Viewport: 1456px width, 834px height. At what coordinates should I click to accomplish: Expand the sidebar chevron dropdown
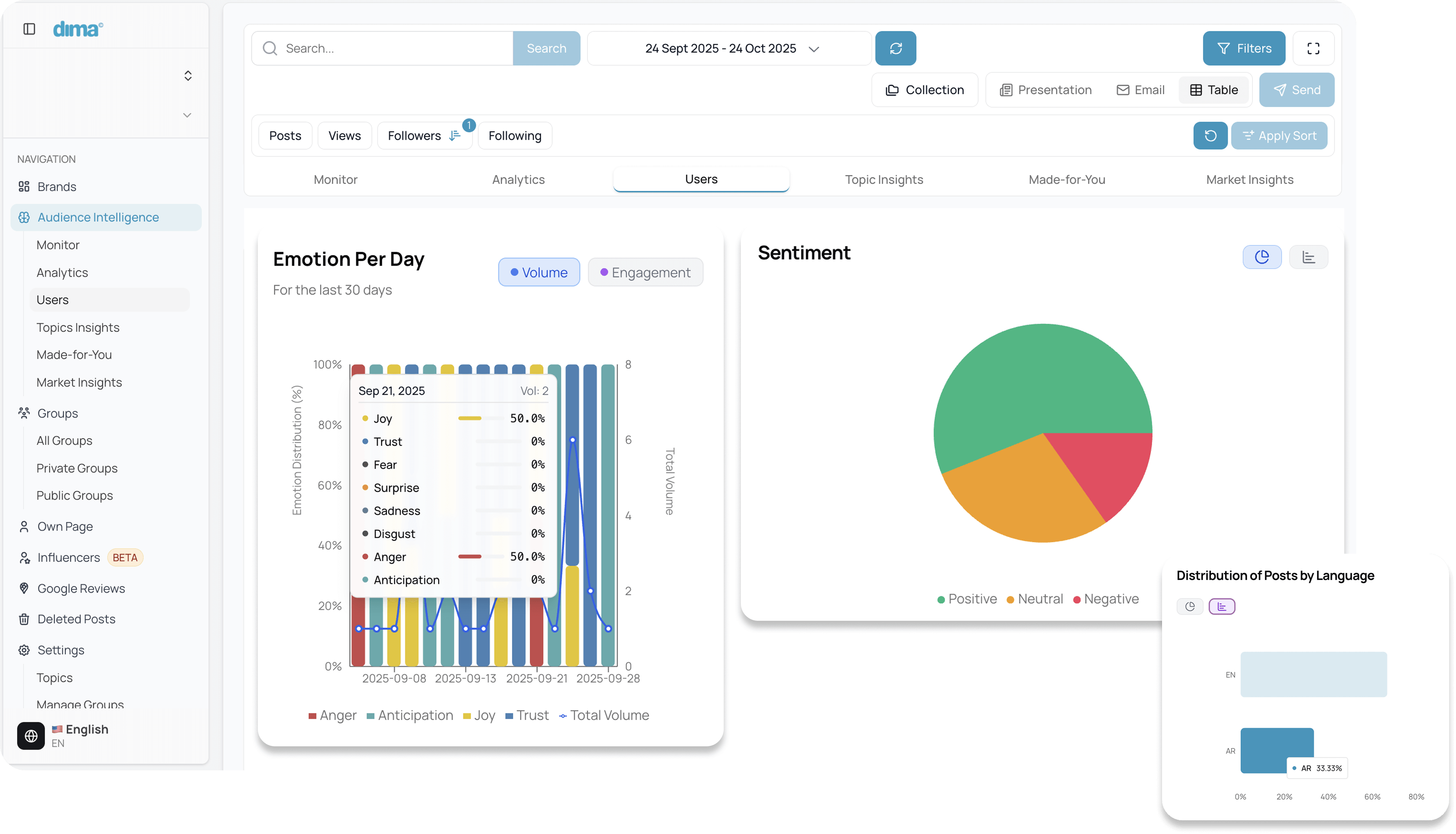(x=187, y=115)
